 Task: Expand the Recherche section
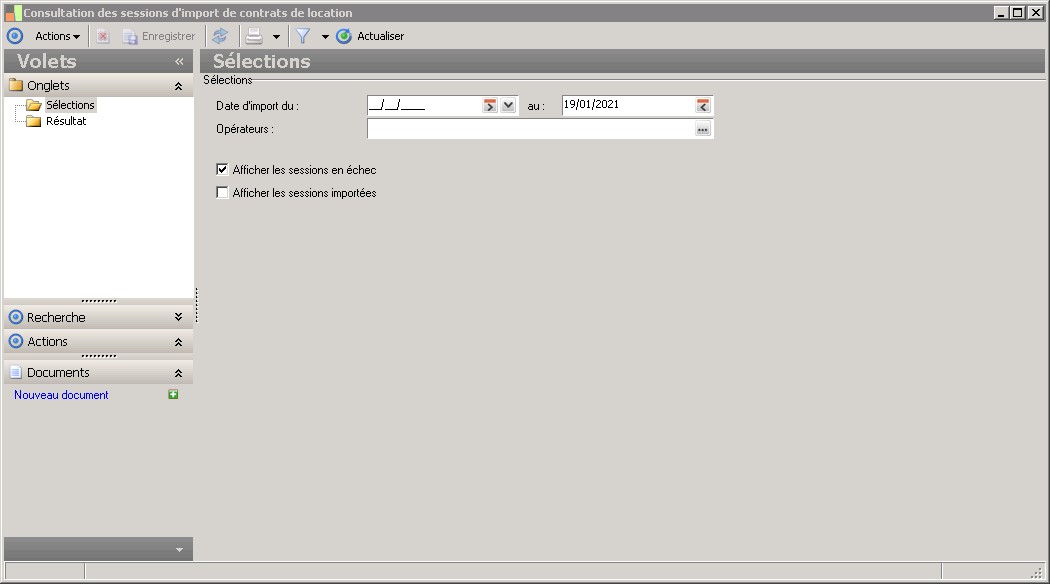[178, 317]
